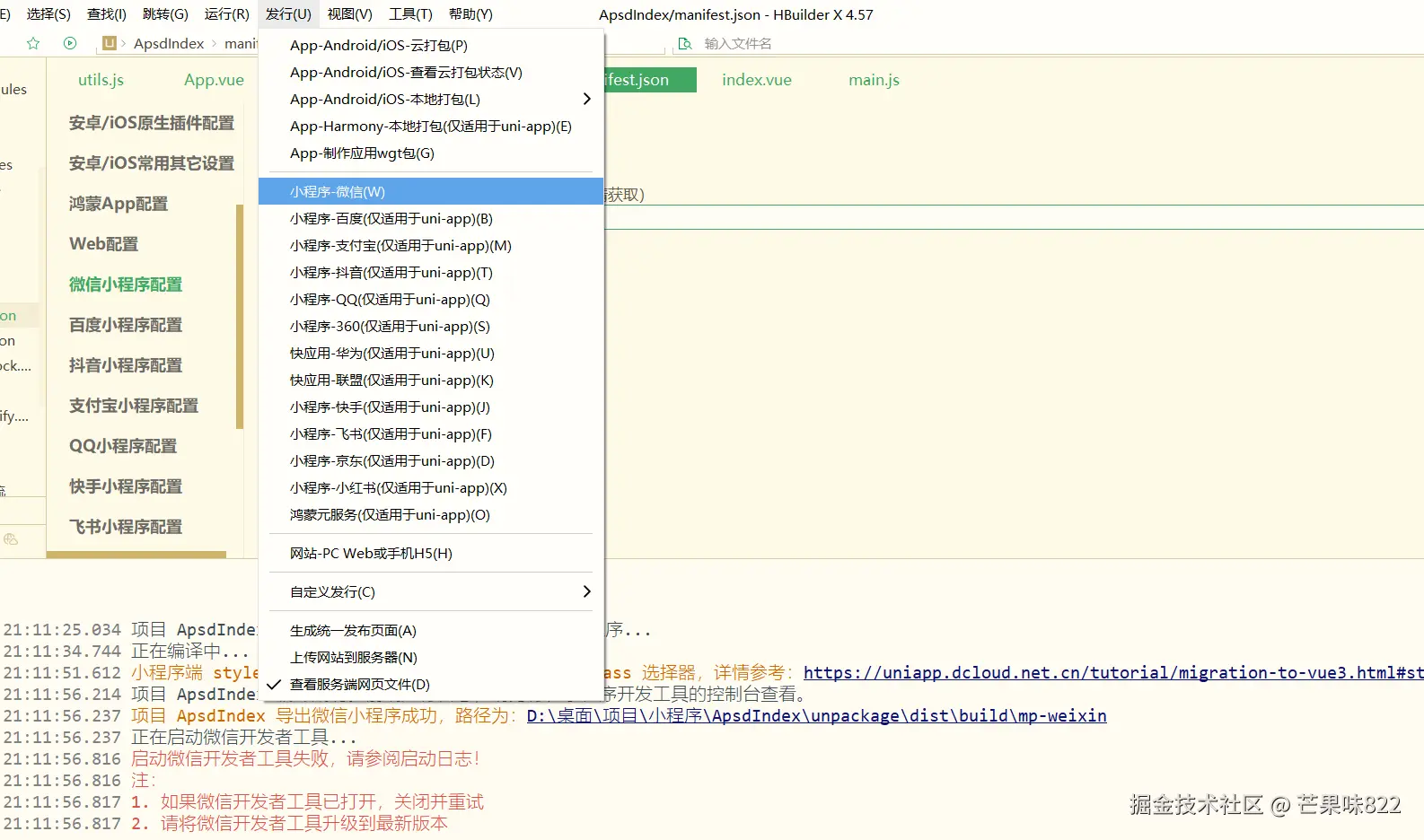Click the uni-app project icon in breadcrumb
The image size is (1424, 840).
[x=110, y=43]
